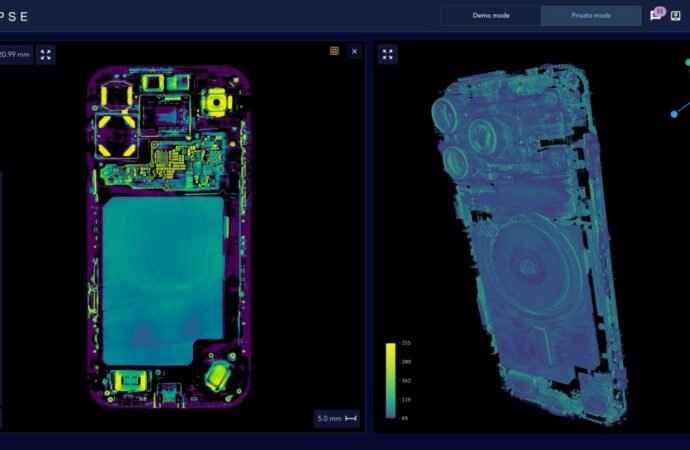This screenshot has width=690, height=450.
Task: Click the blue orientation axis handle
Action: pyautogui.click(x=674, y=114)
